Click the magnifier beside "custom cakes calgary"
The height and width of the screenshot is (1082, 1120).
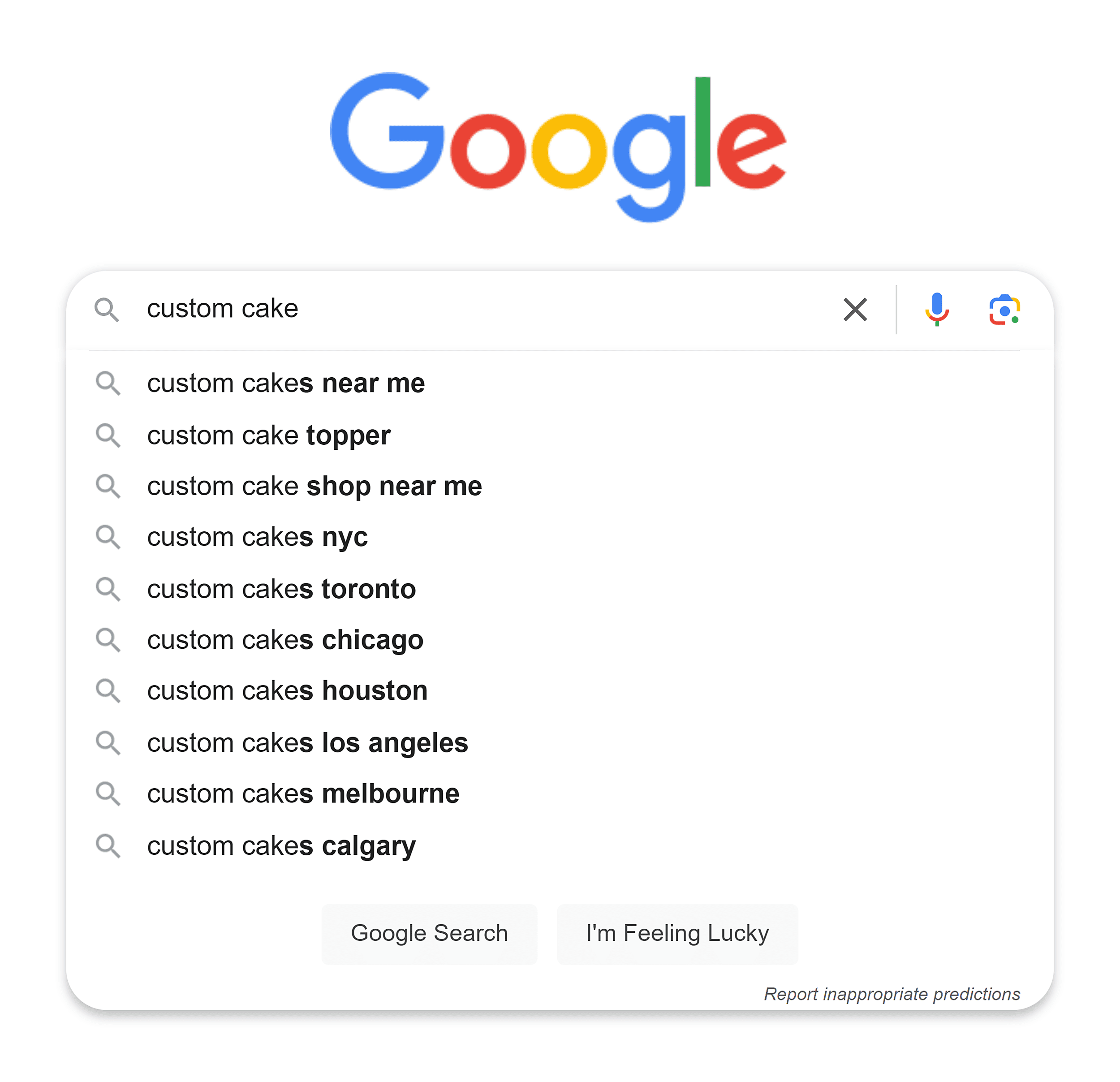[108, 846]
